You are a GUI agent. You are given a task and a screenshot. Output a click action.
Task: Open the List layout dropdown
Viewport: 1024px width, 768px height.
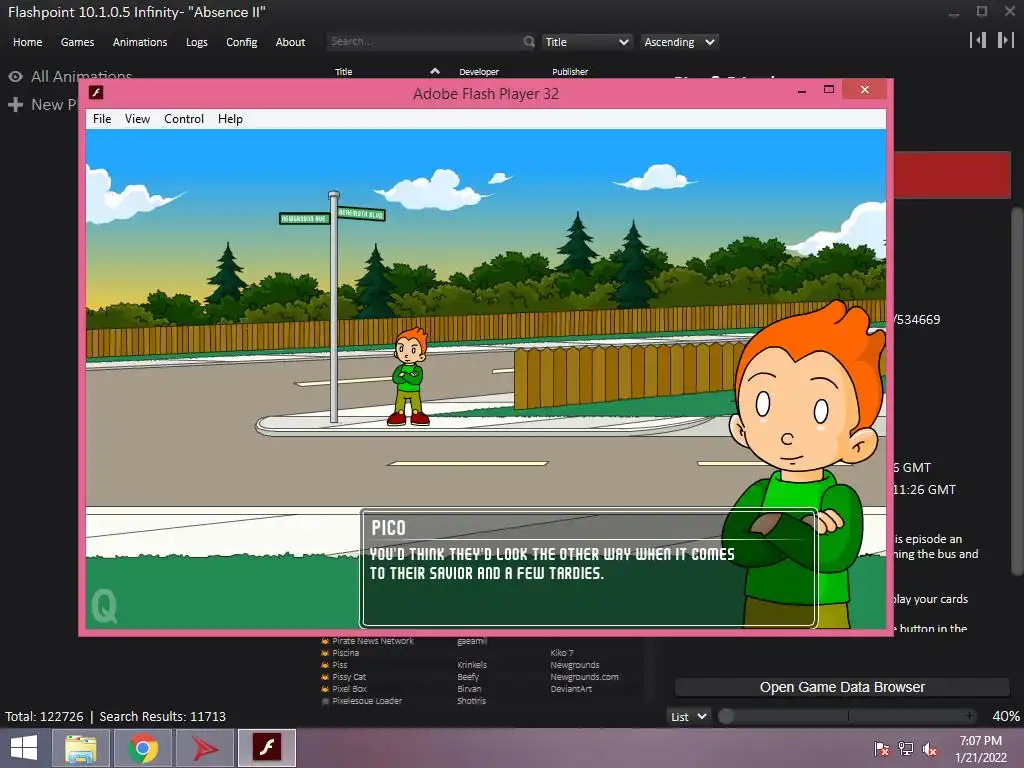[688, 716]
